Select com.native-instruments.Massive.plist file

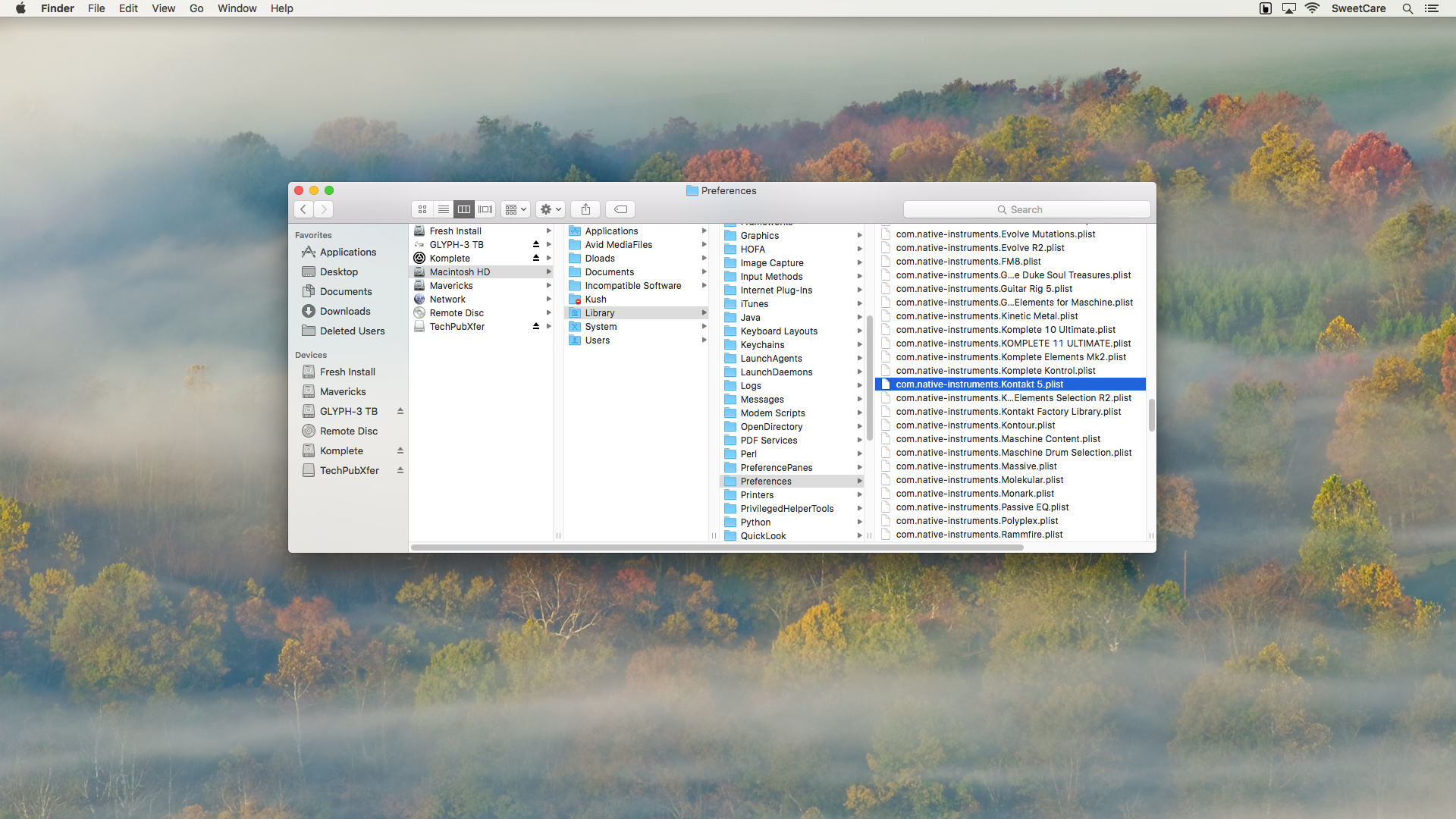1010,466
